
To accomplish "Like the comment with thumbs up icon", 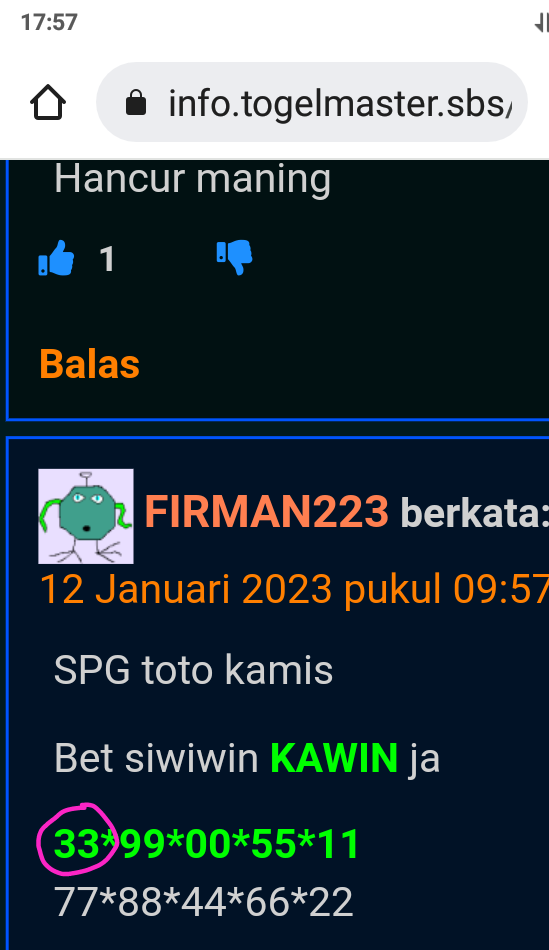I will (56, 258).
